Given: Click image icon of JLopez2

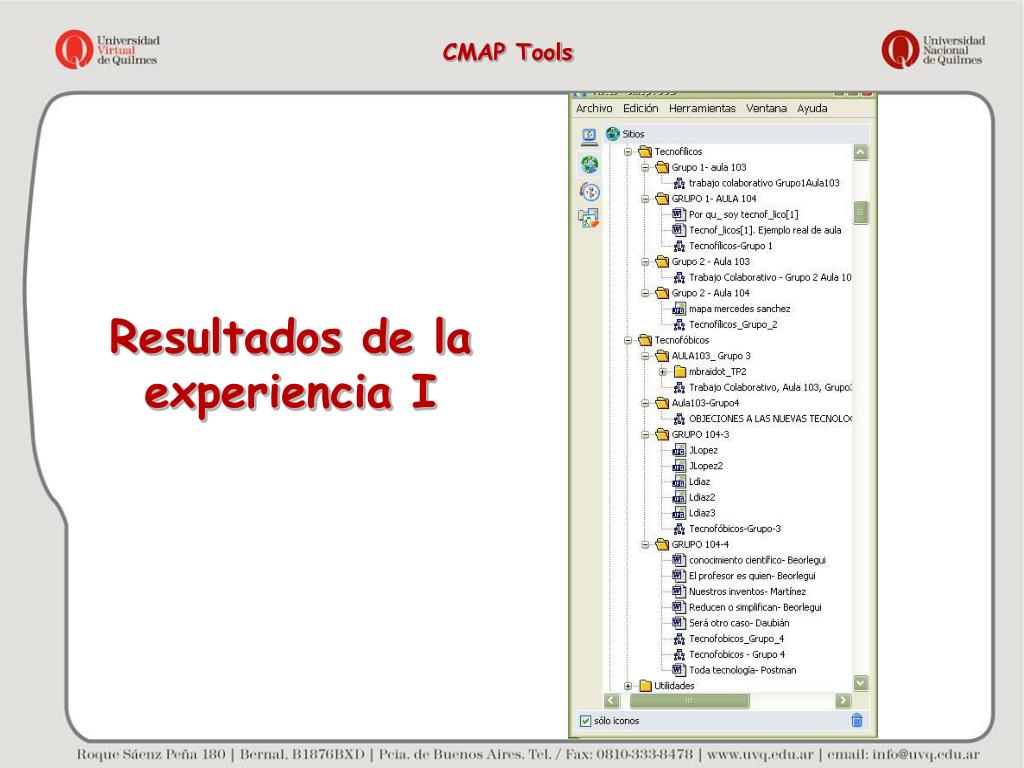Looking at the screenshot, I should (679, 466).
